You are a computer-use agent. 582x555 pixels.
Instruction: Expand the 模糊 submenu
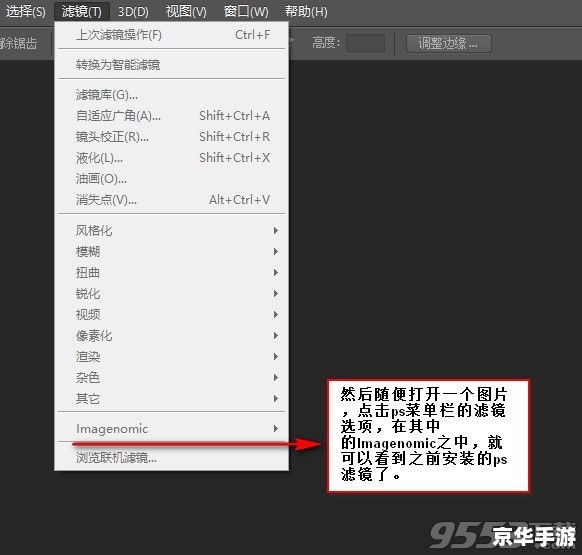pos(171,252)
